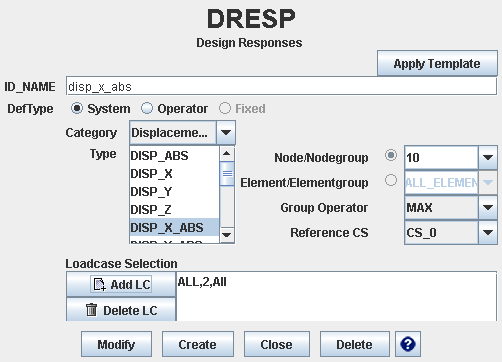Select DISP_ABS in the Type list

click(174, 156)
